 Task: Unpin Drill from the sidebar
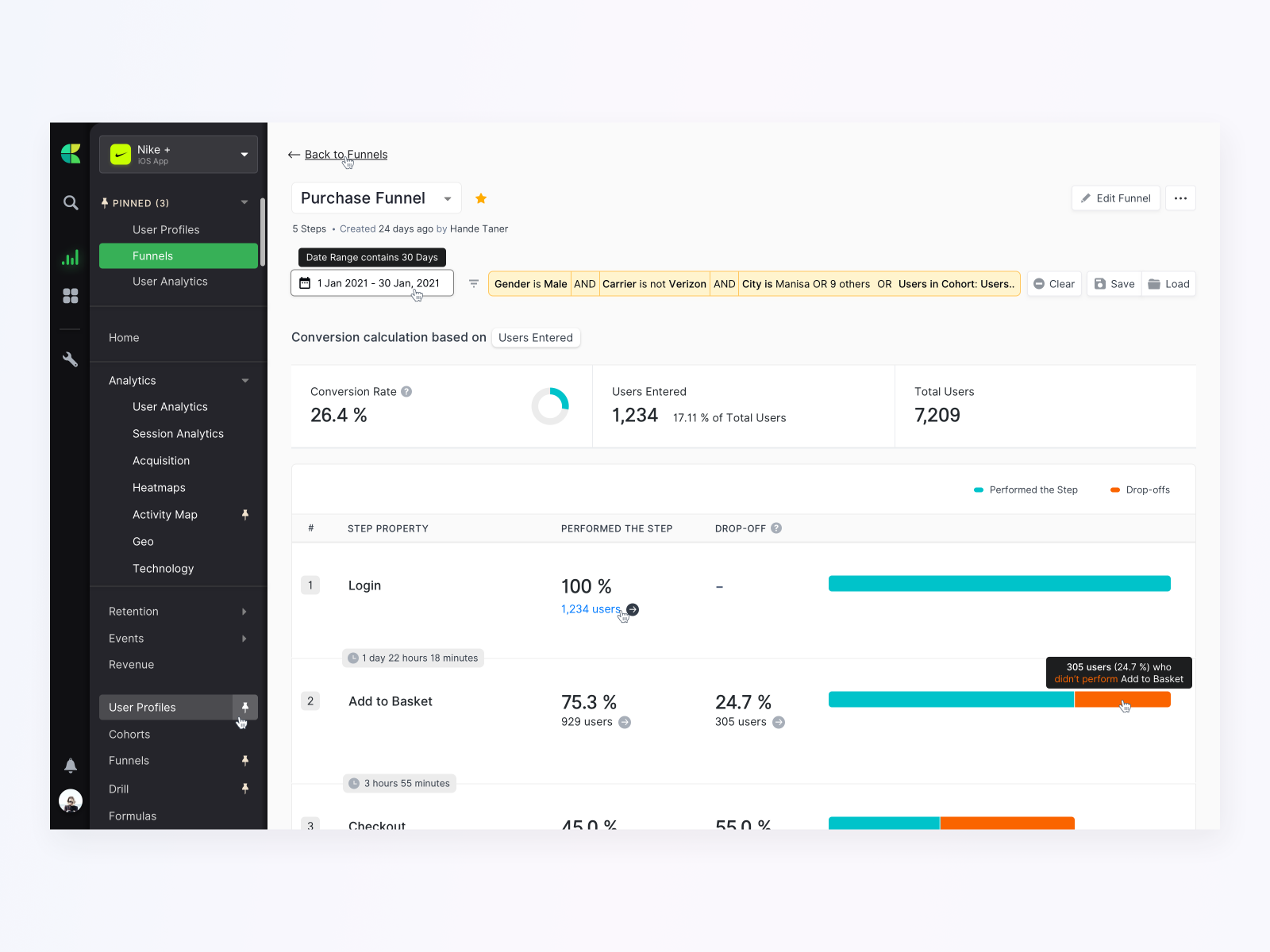(245, 789)
